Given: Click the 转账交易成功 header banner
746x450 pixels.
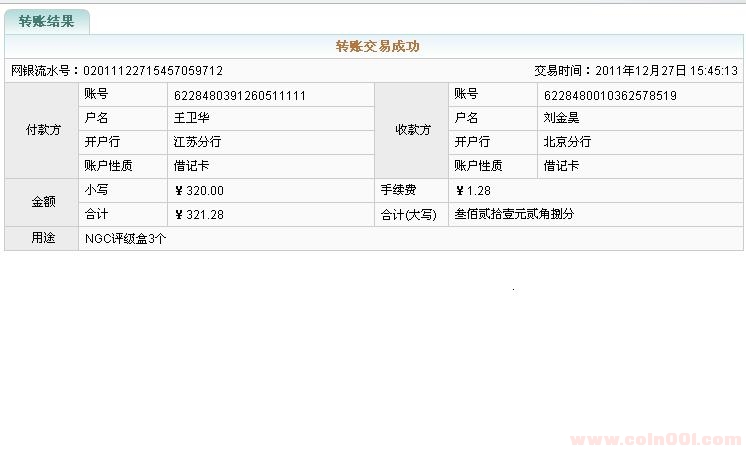Looking at the screenshot, I should click(x=376, y=46).
